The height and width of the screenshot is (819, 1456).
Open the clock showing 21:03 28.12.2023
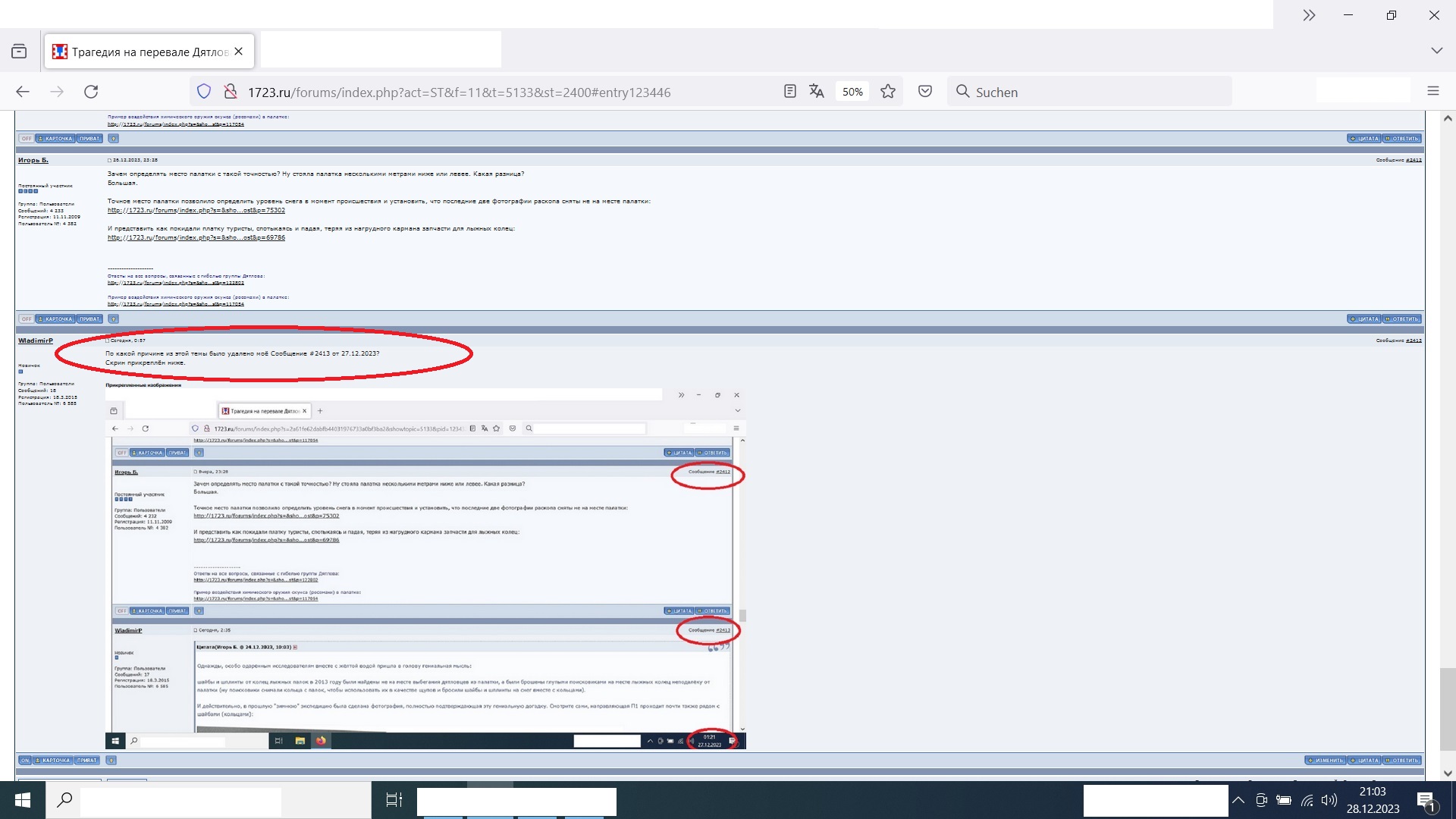click(1373, 800)
